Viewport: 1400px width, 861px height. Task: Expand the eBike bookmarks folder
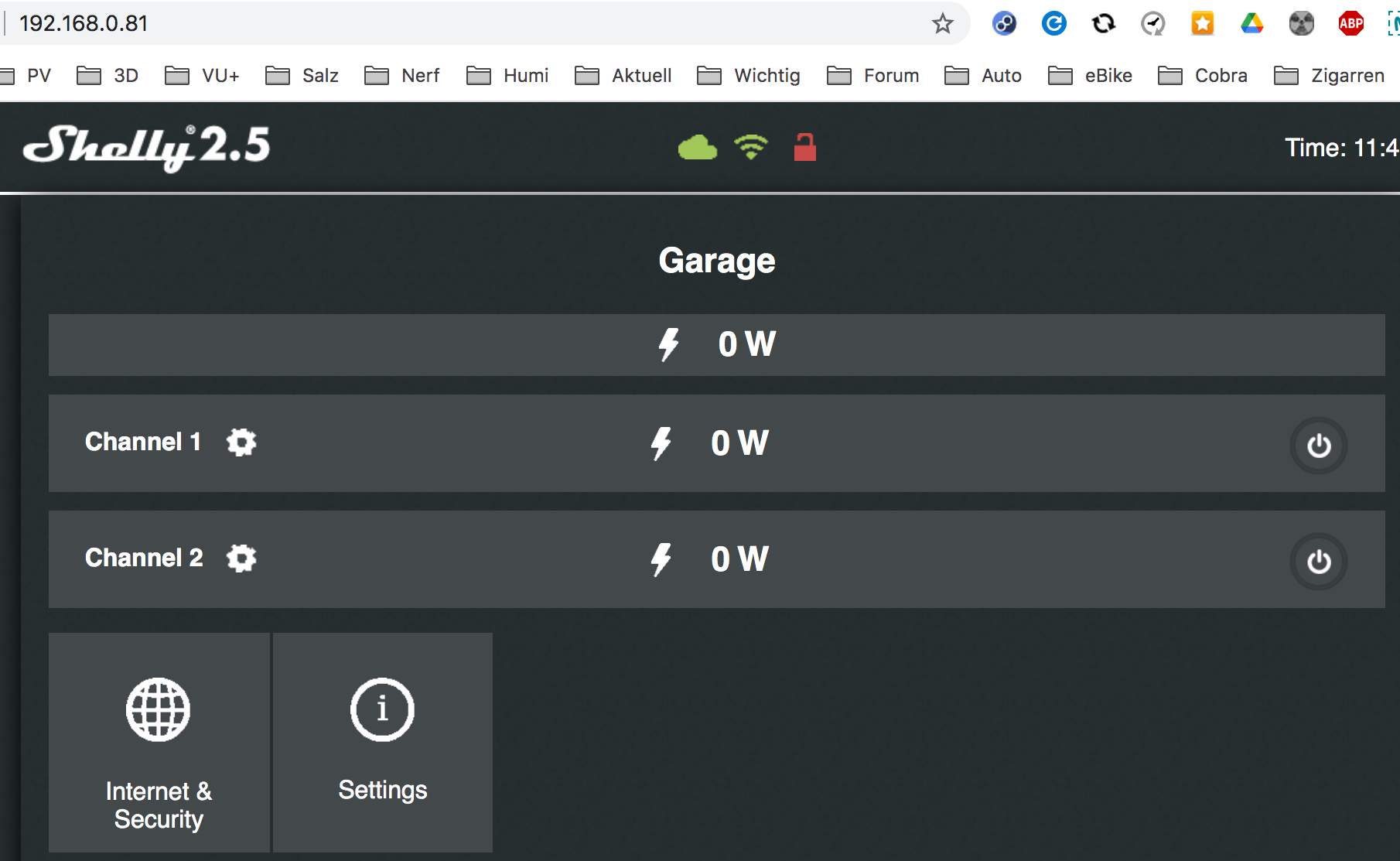coord(1091,76)
